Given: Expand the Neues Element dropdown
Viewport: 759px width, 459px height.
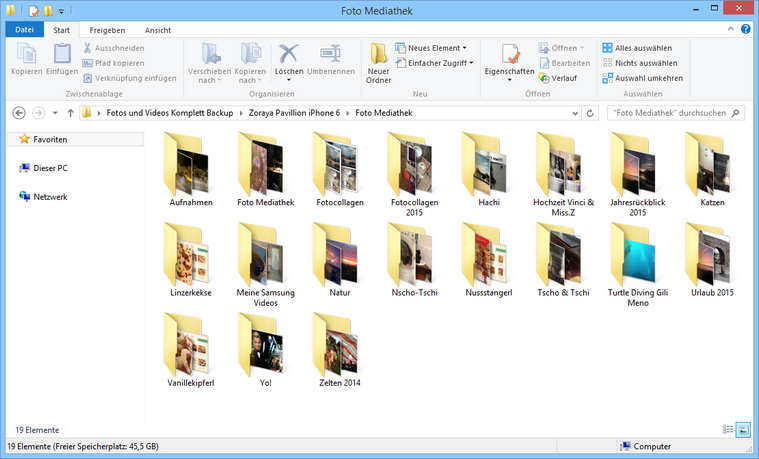Looking at the screenshot, I should 431,48.
